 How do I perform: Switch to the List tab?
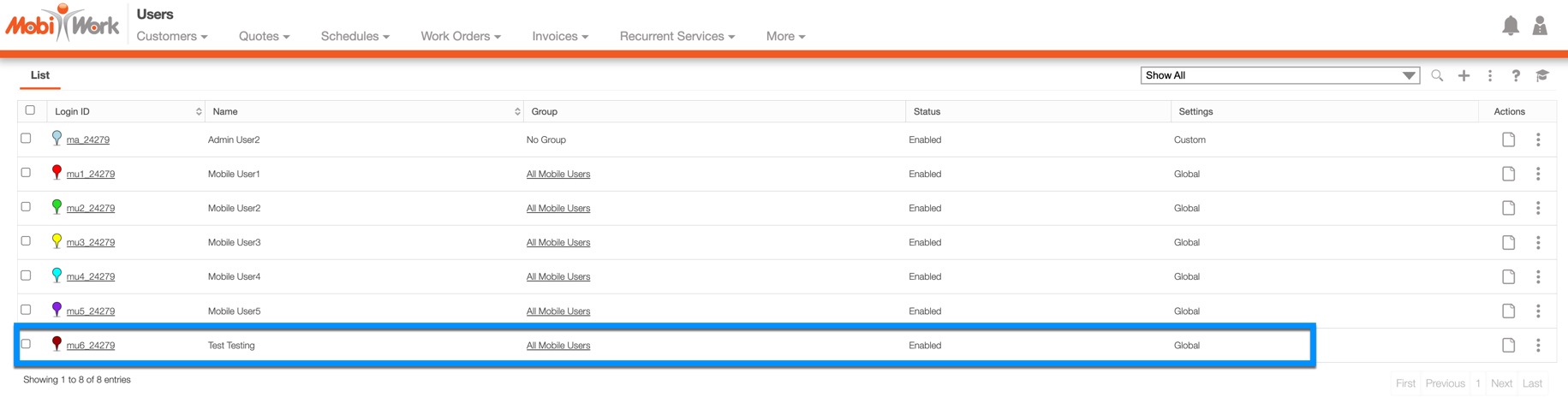(x=40, y=75)
